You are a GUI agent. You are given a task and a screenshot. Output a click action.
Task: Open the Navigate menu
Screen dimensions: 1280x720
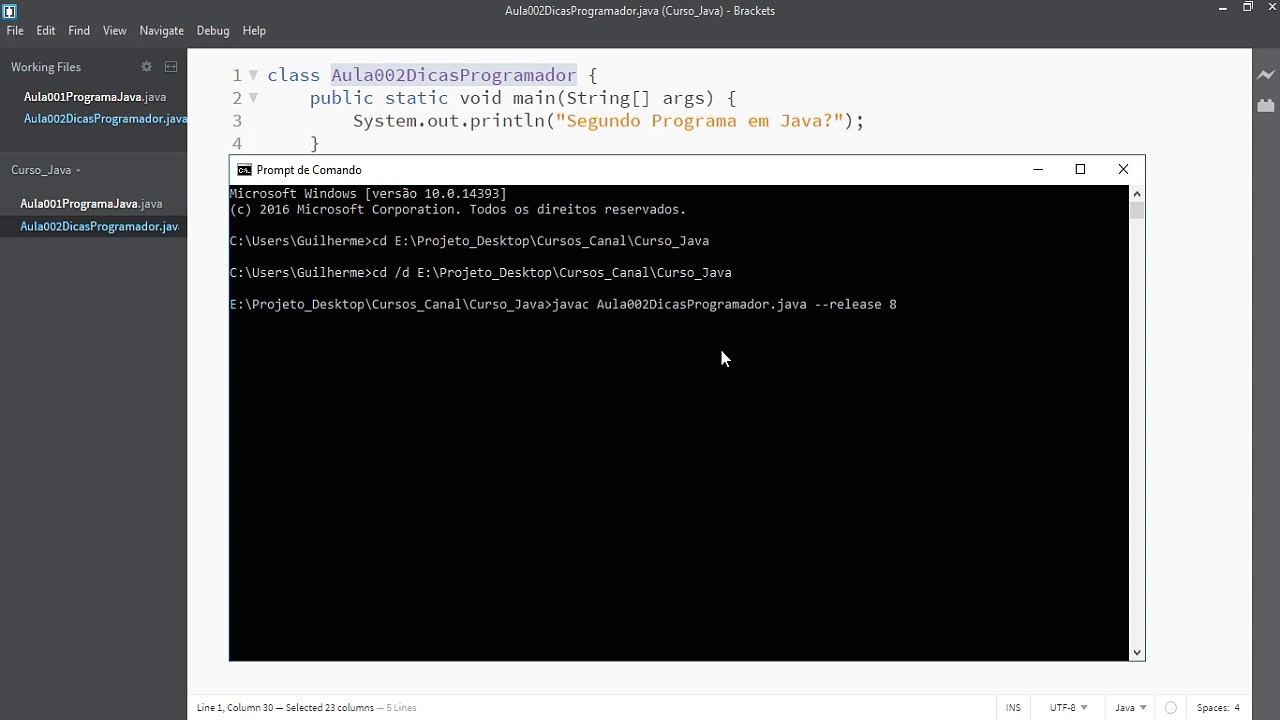click(x=161, y=31)
